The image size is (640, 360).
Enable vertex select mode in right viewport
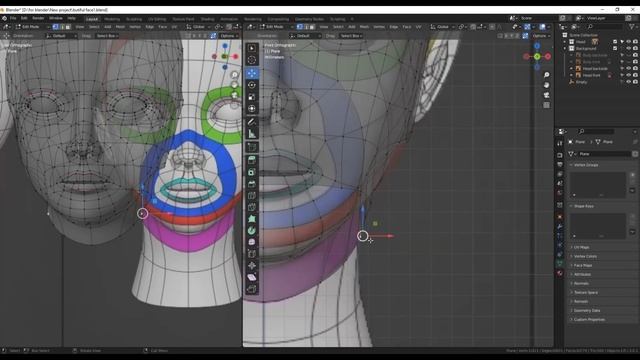coord(300,27)
